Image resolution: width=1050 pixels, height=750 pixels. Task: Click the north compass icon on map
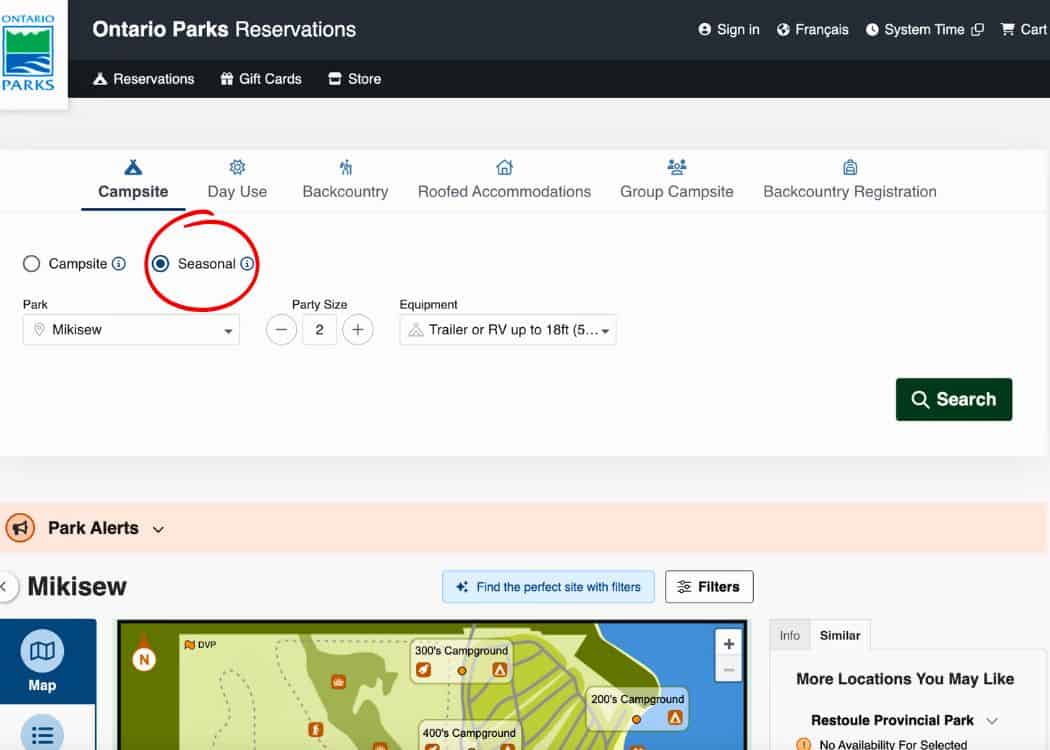pos(144,659)
